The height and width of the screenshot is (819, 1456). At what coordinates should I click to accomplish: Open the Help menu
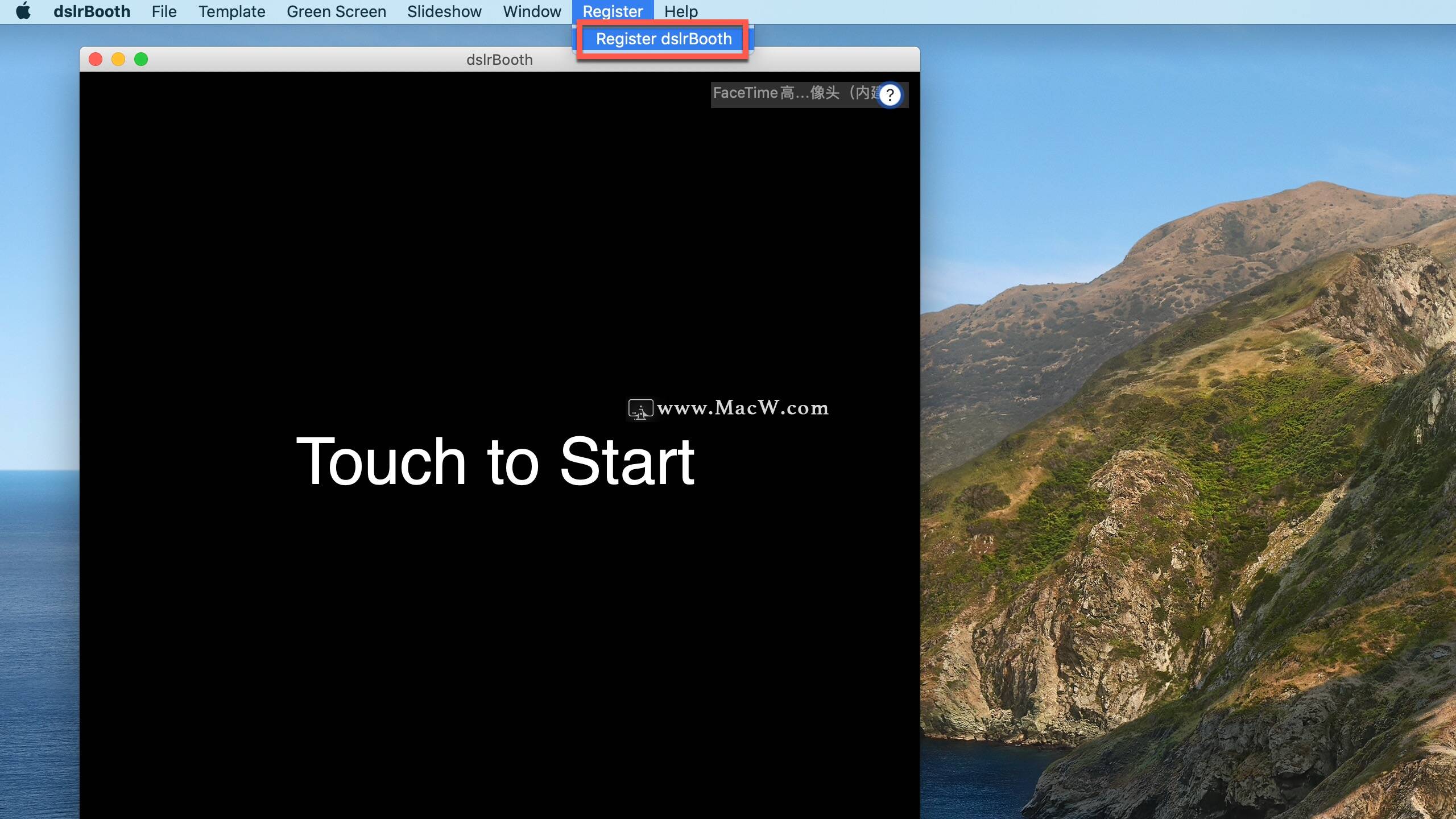tap(681, 11)
